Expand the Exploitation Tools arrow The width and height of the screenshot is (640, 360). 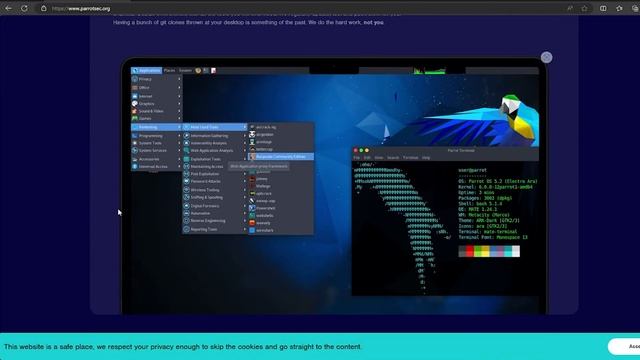click(245, 159)
